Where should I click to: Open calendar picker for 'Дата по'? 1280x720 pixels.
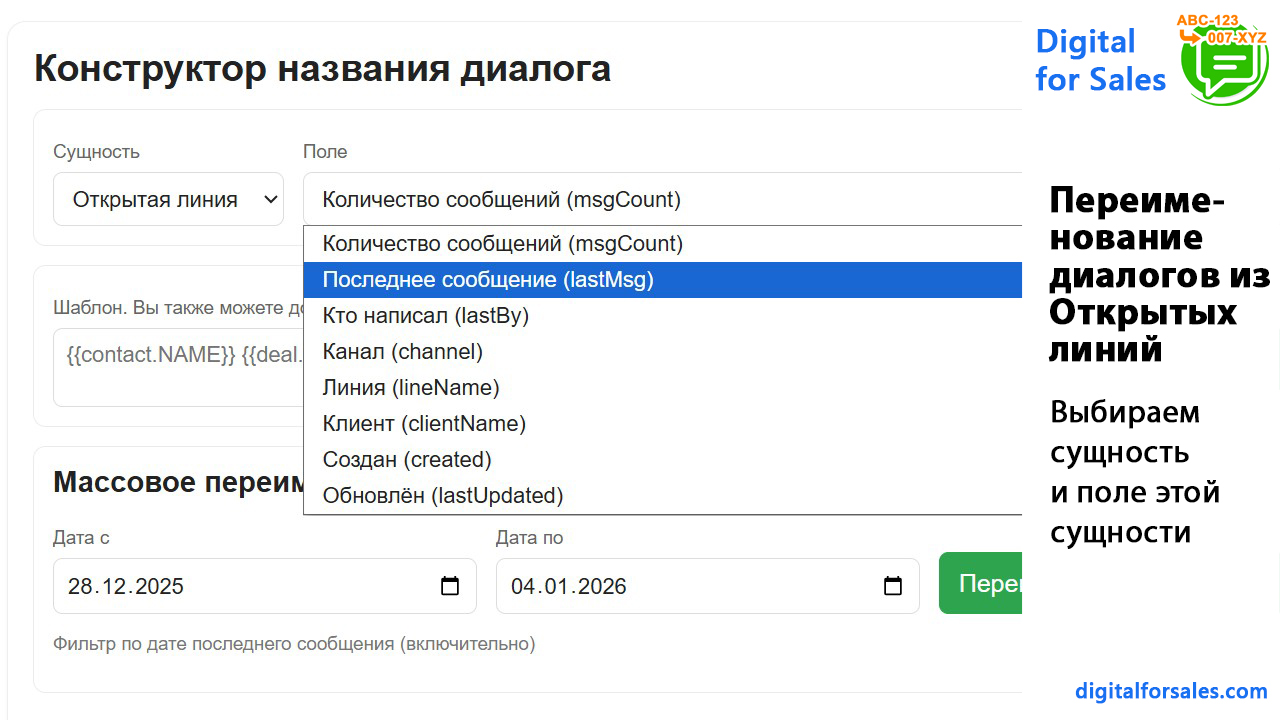pos(893,586)
